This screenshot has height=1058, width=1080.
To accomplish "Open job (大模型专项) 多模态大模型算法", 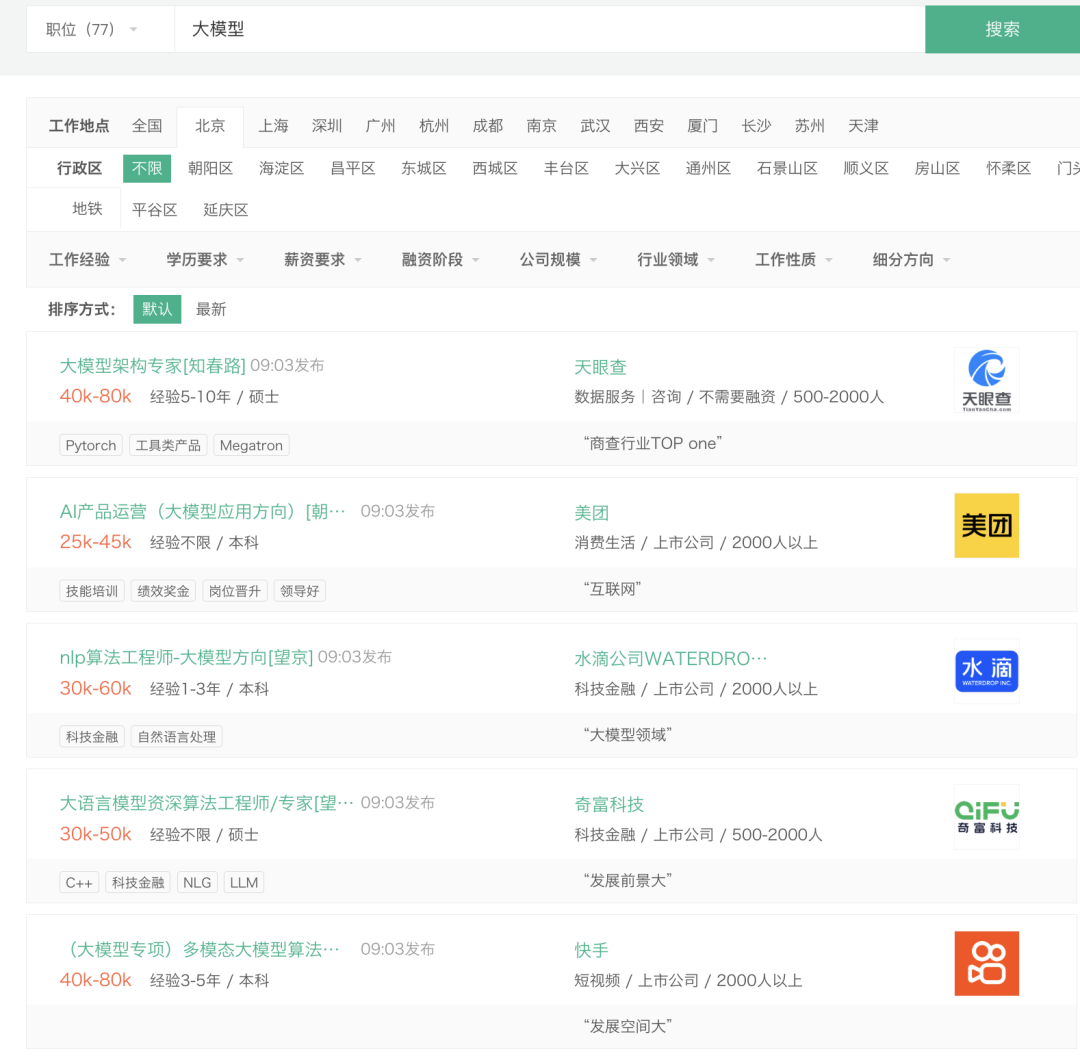I will pos(202,949).
